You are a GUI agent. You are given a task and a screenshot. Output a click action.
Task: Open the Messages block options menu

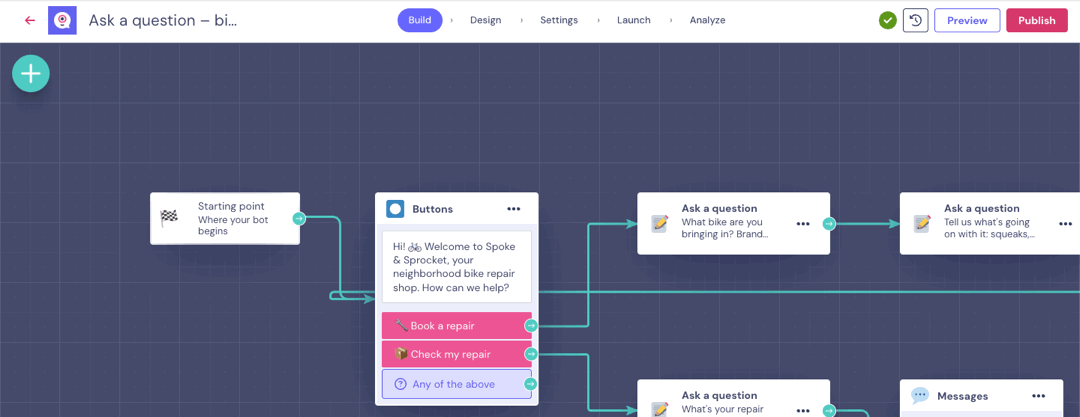1039,396
